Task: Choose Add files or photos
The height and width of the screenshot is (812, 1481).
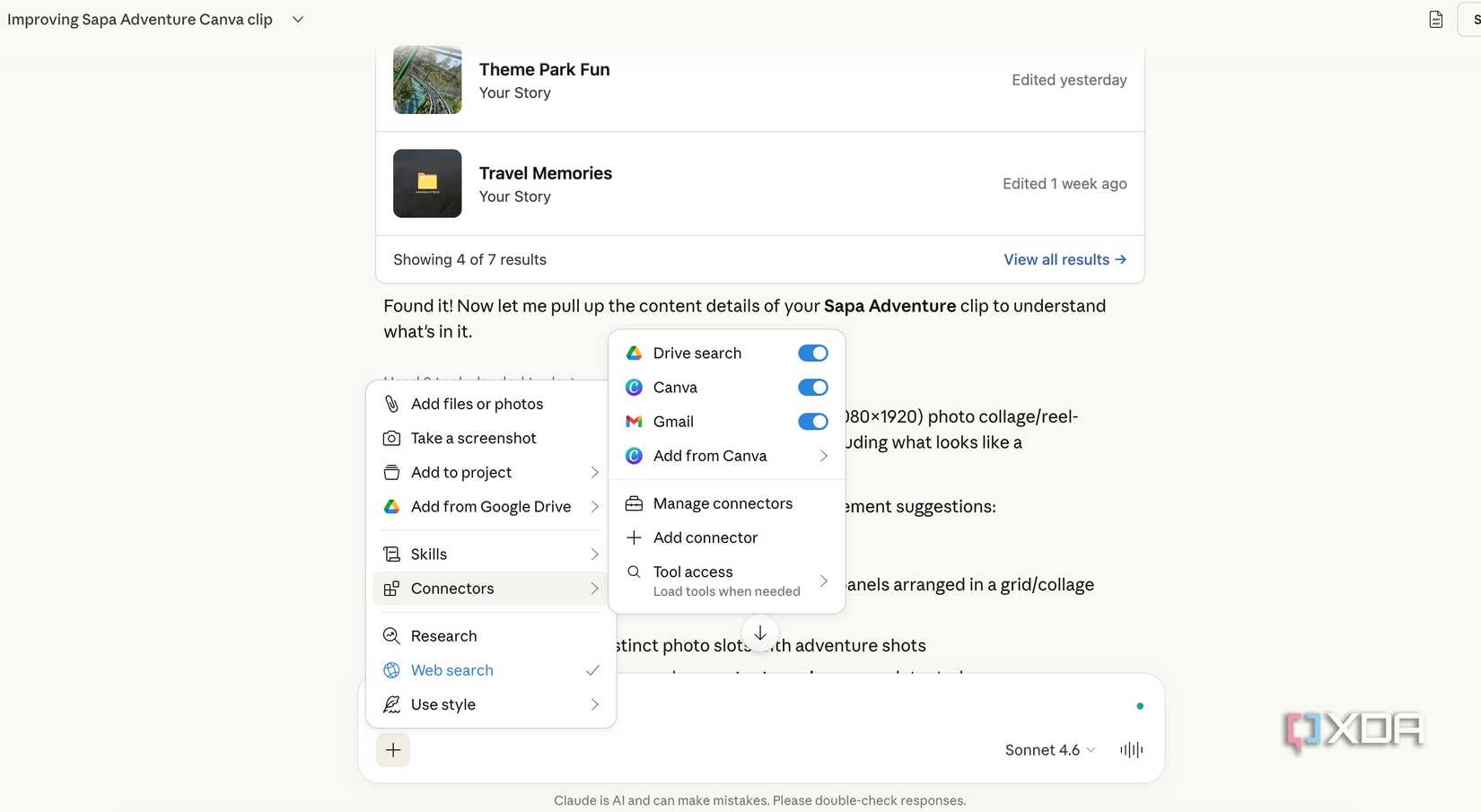Action: coord(477,404)
